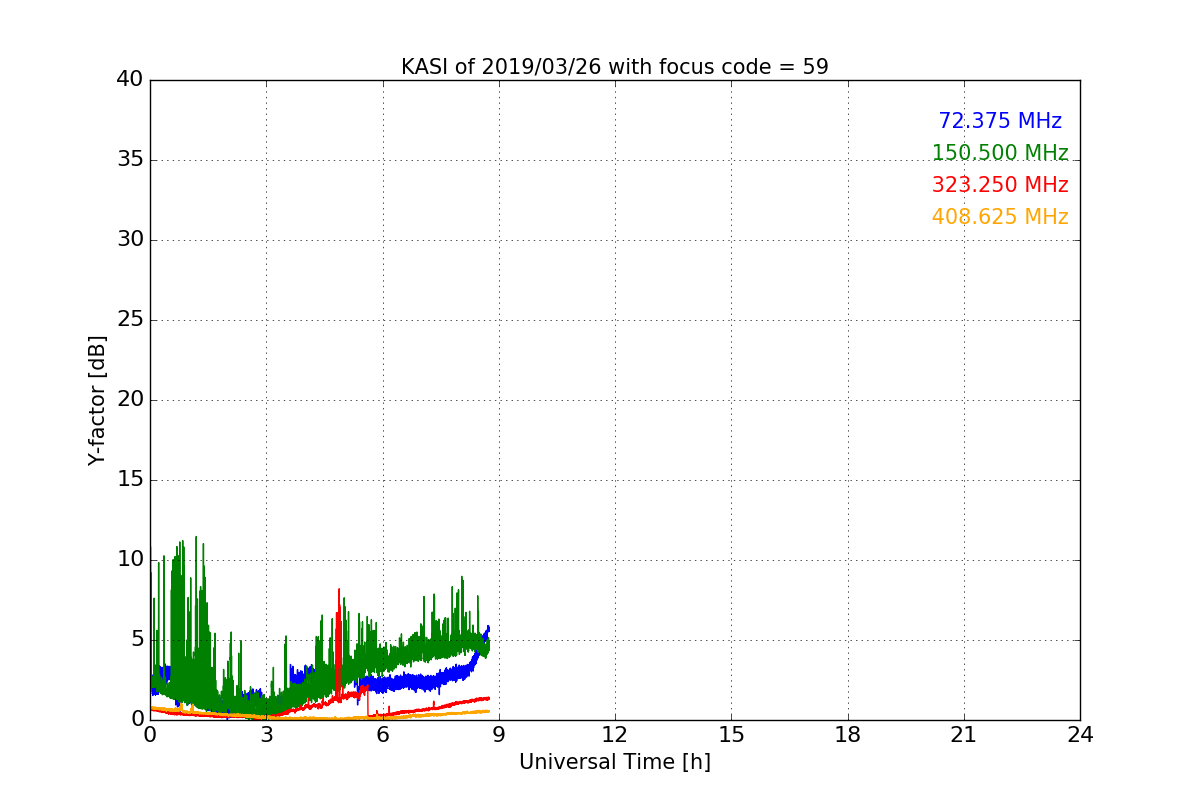This screenshot has height=800, width=1200.
Task: Click the y-axis tick value 40
Action: (130, 79)
